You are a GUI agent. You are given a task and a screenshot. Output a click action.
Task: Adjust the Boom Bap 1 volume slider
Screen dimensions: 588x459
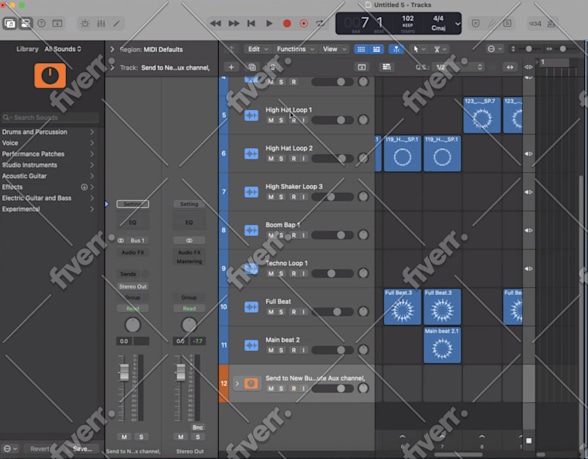tap(333, 235)
